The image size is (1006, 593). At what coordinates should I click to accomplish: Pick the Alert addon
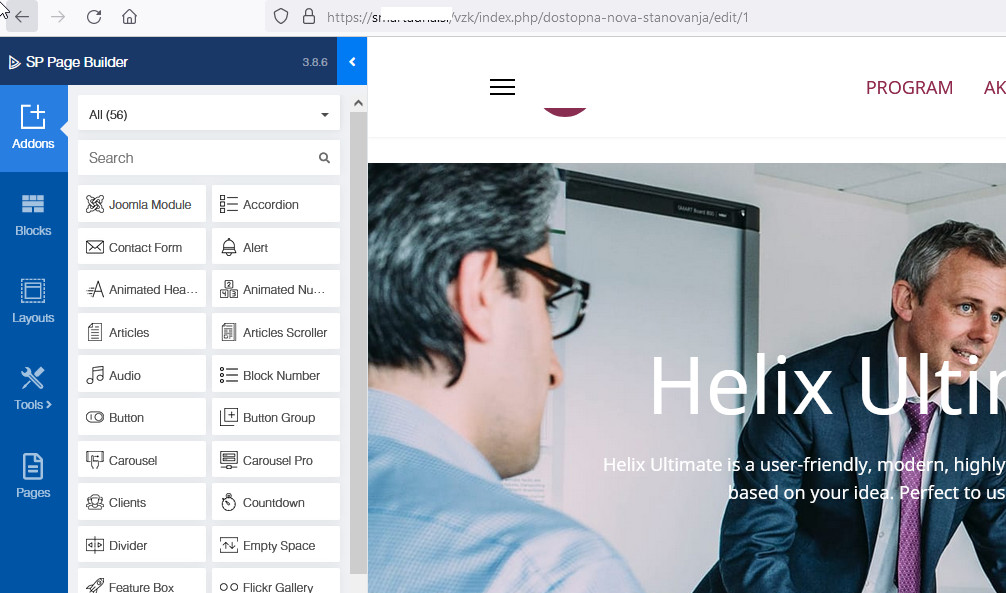276,247
